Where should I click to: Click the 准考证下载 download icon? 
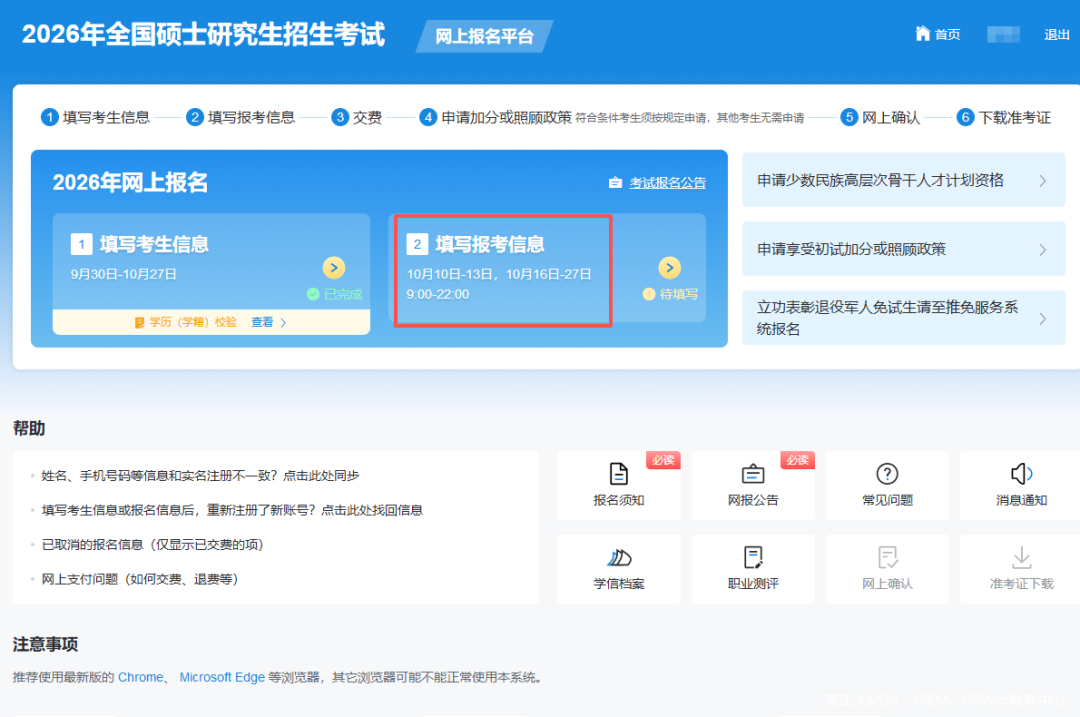(1021, 557)
